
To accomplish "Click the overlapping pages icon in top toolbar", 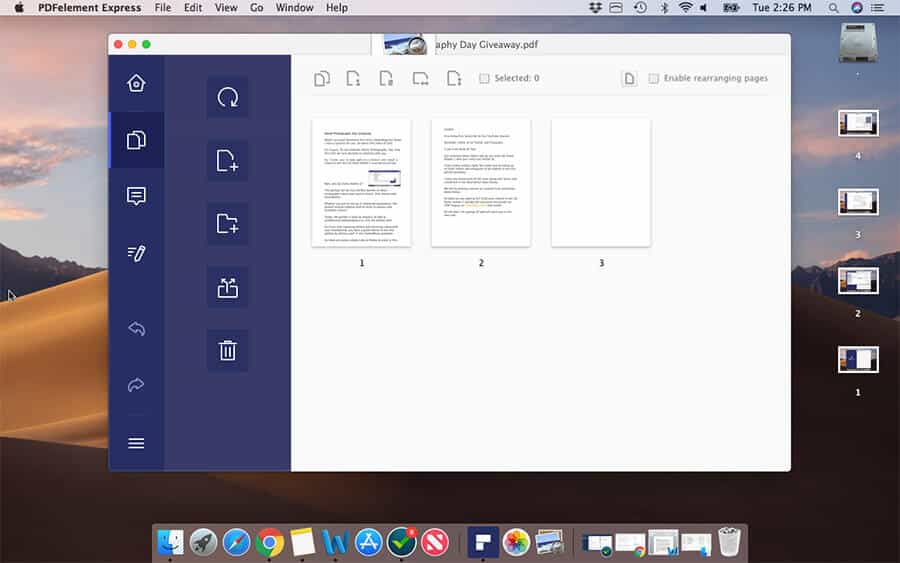I will 322,78.
